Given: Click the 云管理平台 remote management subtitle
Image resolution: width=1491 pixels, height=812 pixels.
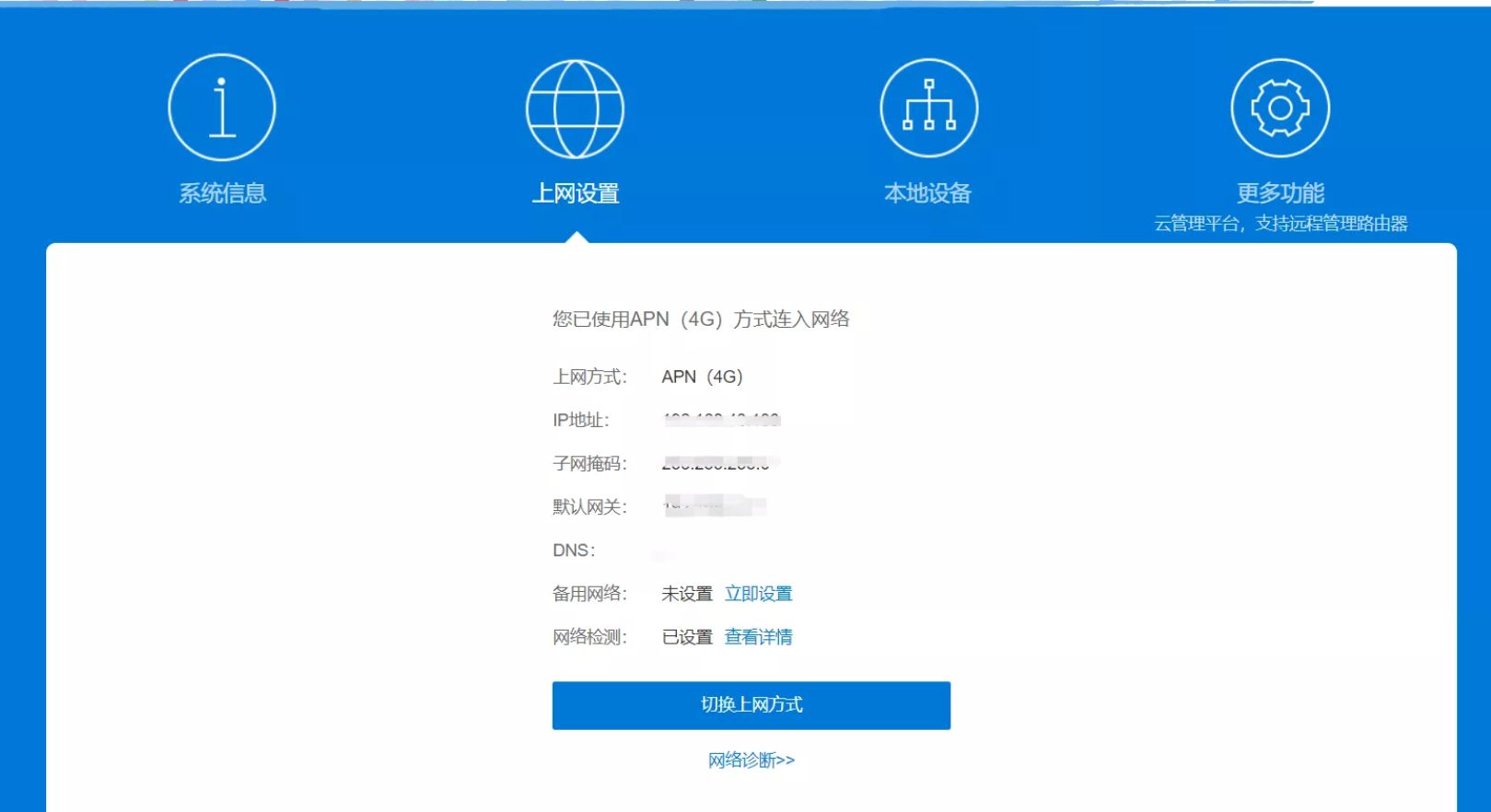Looking at the screenshot, I should [x=1280, y=224].
